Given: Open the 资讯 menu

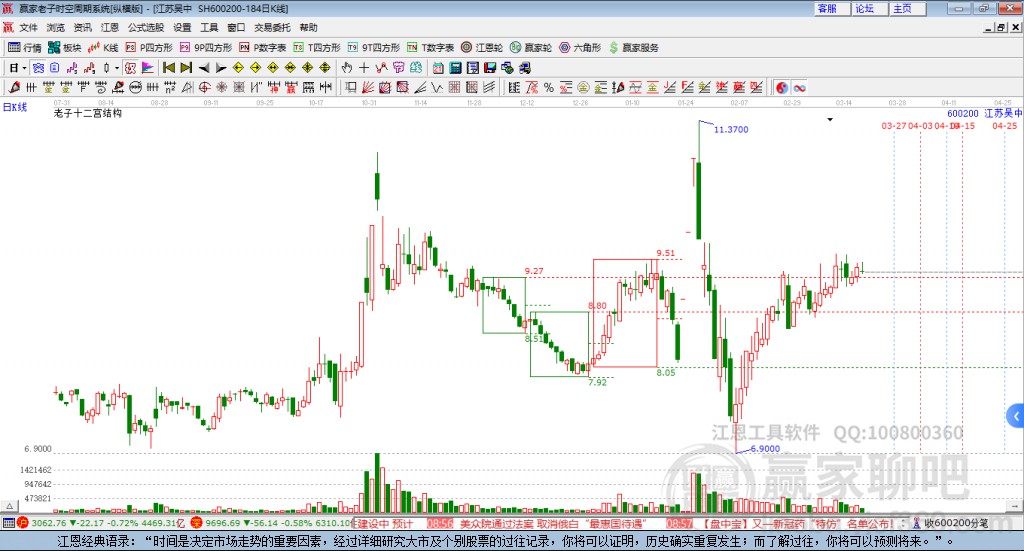Looking at the screenshot, I should click(x=82, y=27).
